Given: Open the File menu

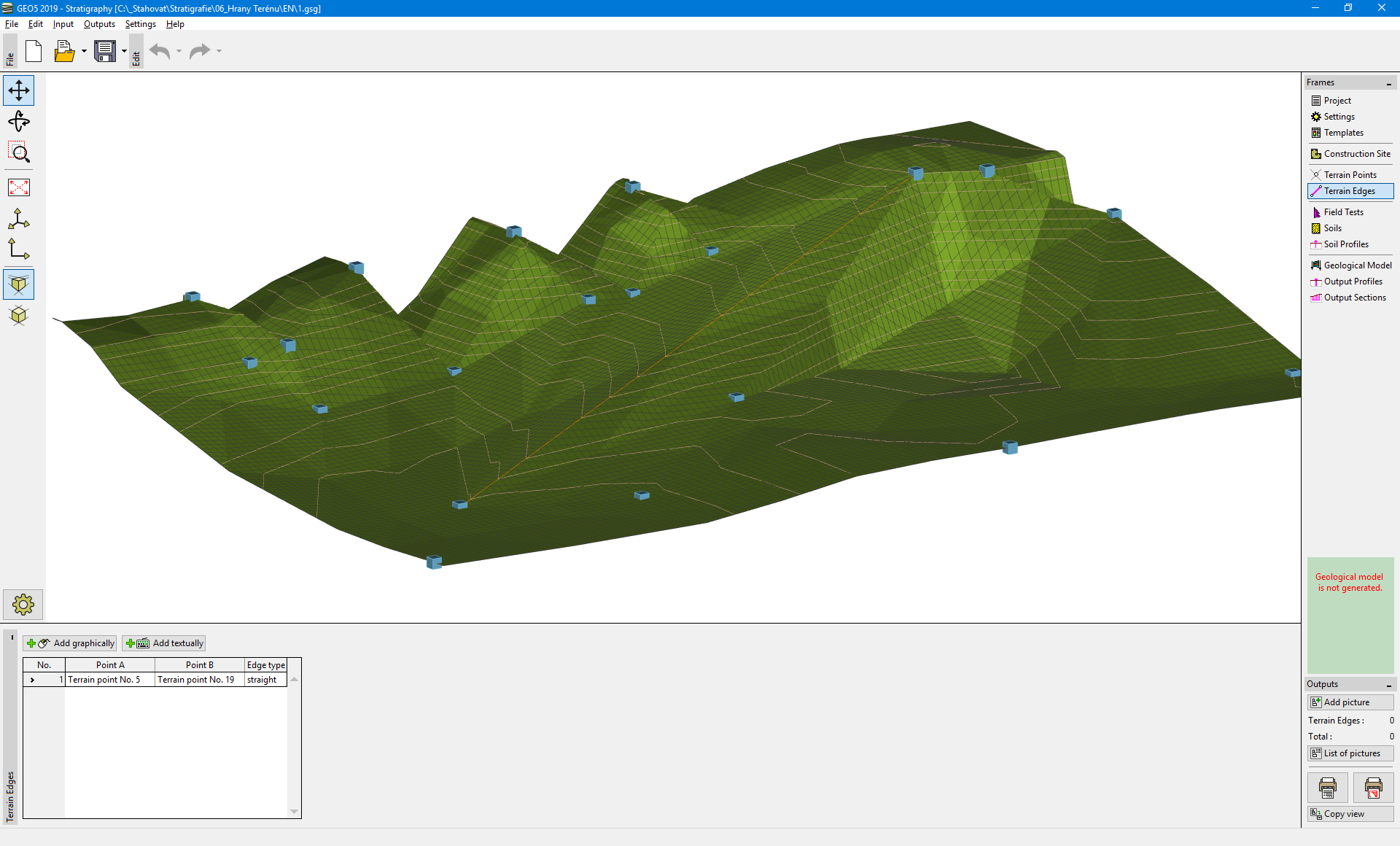Looking at the screenshot, I should click(x=12, y=24).
